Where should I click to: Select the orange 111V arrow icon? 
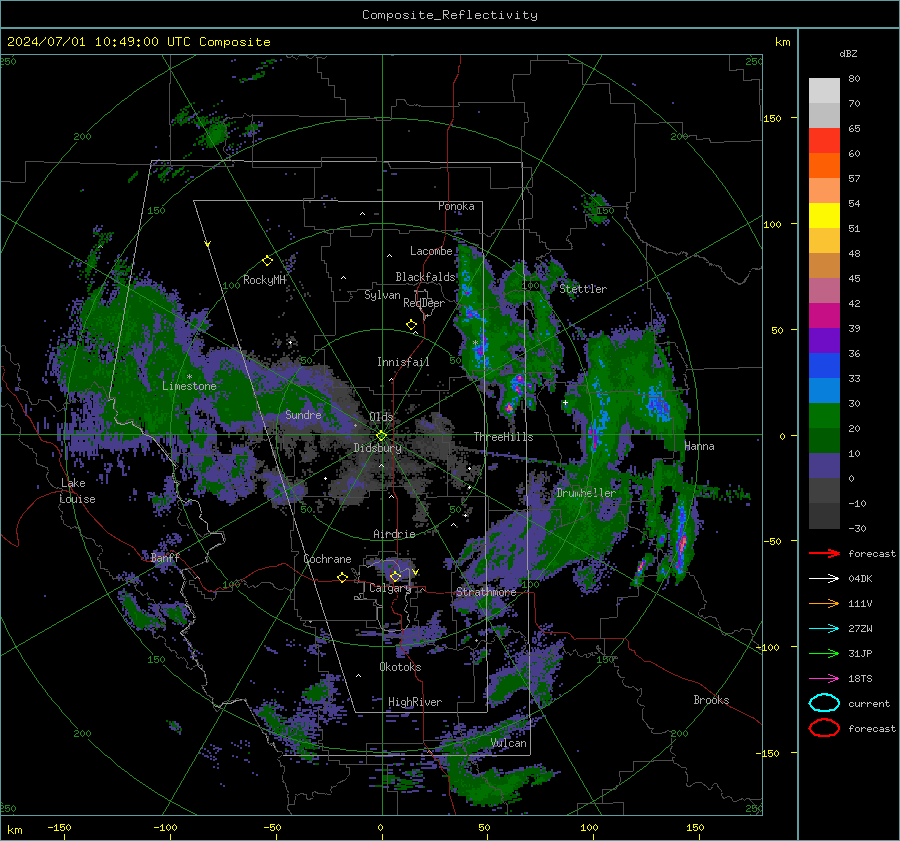[x=824, y=603]
